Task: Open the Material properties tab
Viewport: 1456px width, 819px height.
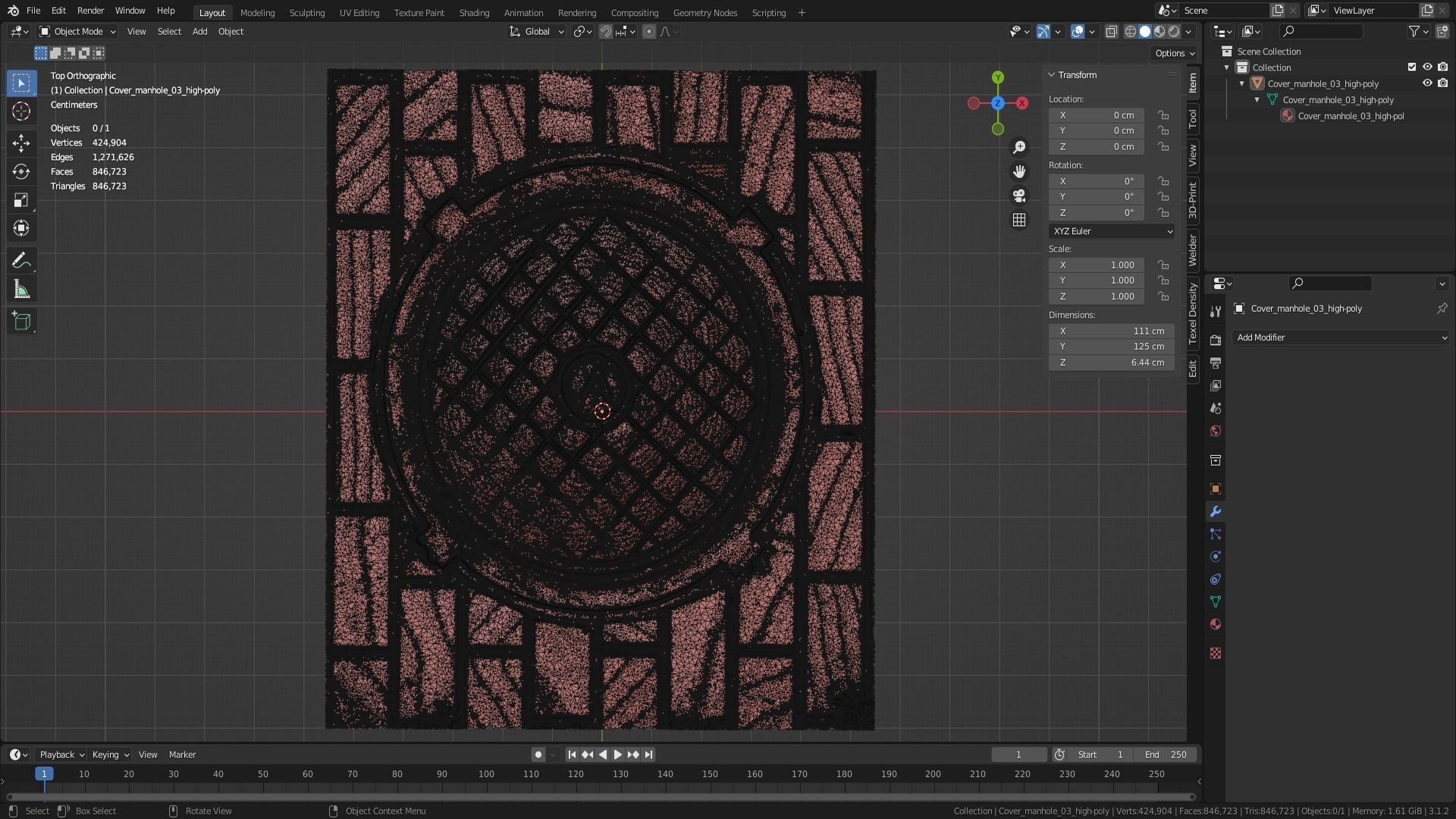Action: click(x=1216, y=624)
